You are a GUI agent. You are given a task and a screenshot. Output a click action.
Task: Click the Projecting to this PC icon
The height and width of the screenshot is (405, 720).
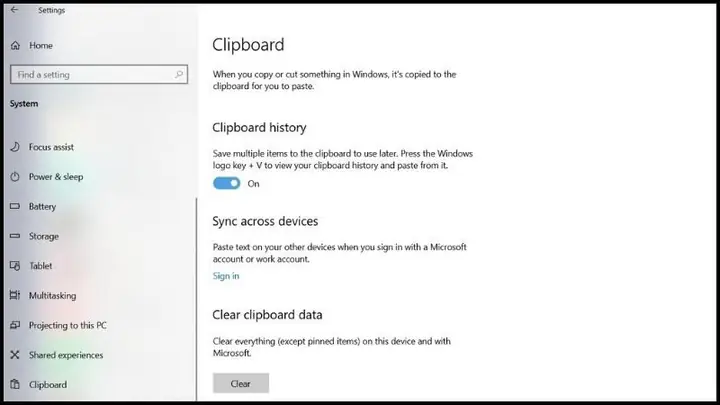click(15, 325)
